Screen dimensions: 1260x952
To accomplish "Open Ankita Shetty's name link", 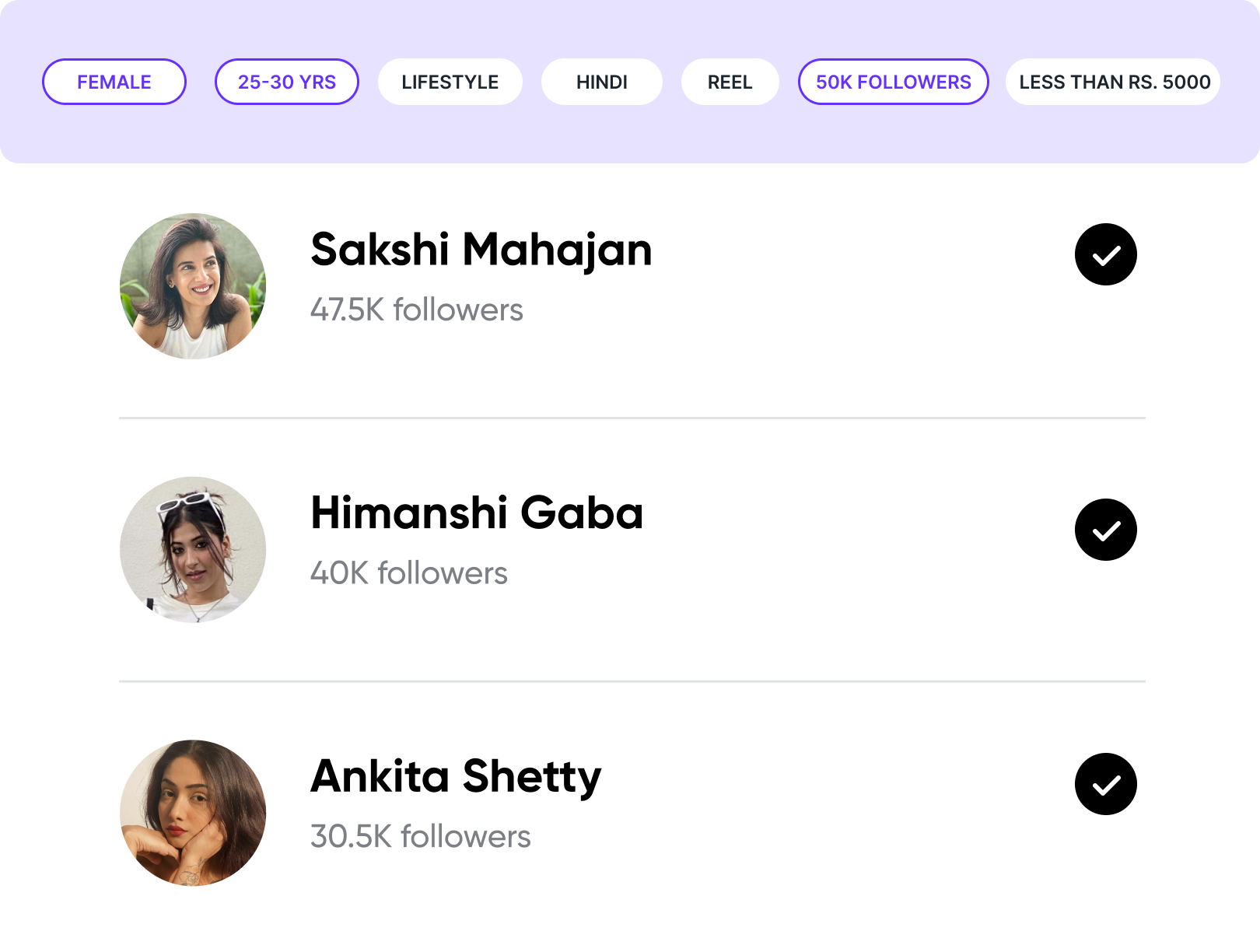I will pyautogui.click(x=456, y=776).
